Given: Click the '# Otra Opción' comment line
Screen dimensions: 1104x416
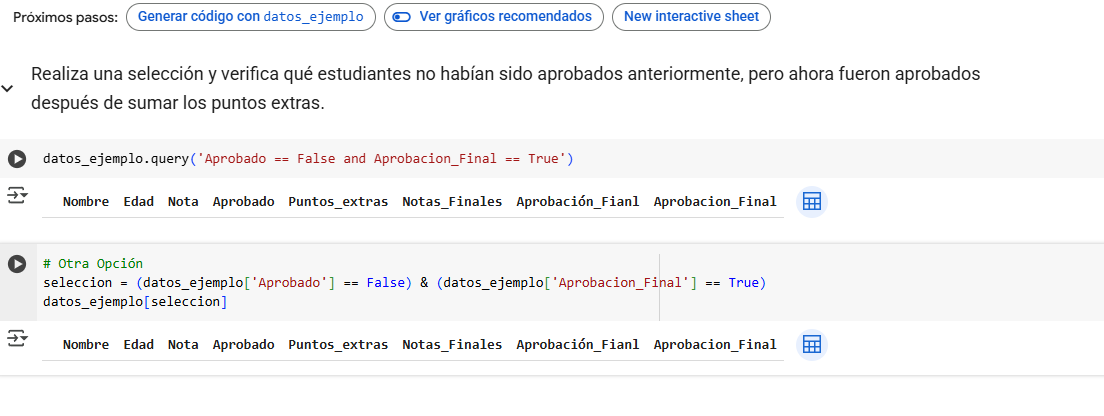Looking at the screenshot, I should click(x=93, y=264).
